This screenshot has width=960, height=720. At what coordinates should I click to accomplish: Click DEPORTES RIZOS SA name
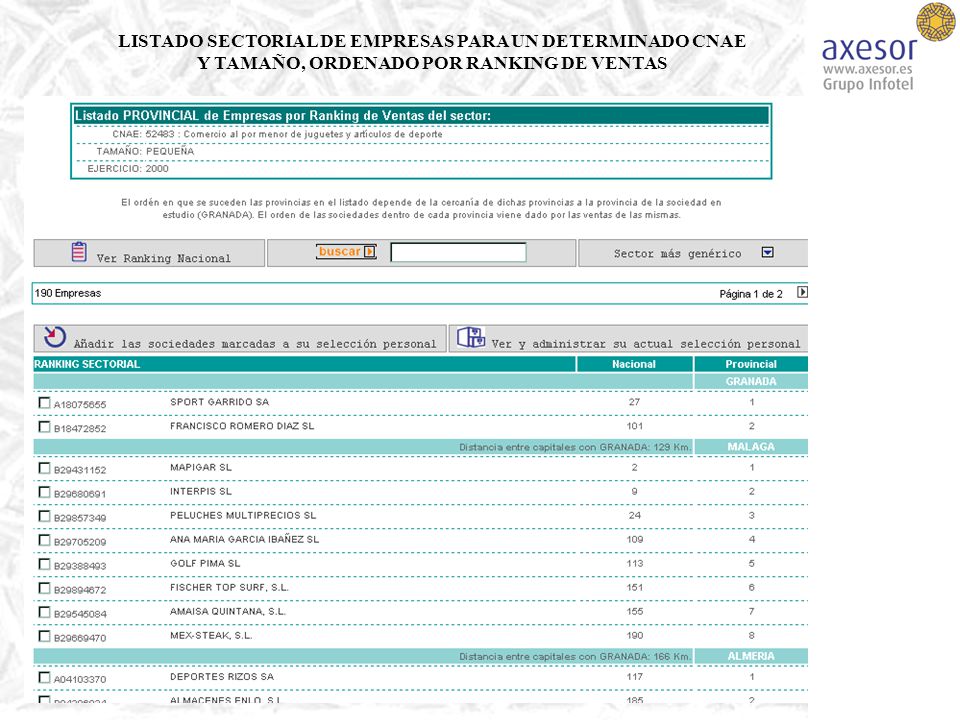click(222, 677)
